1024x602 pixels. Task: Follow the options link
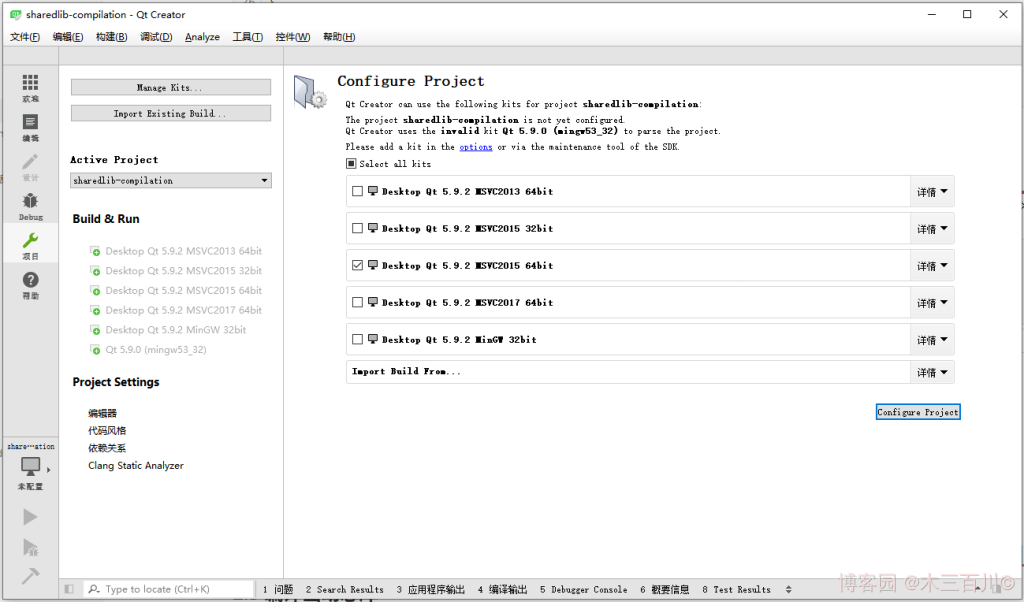[x=476, y=147]
